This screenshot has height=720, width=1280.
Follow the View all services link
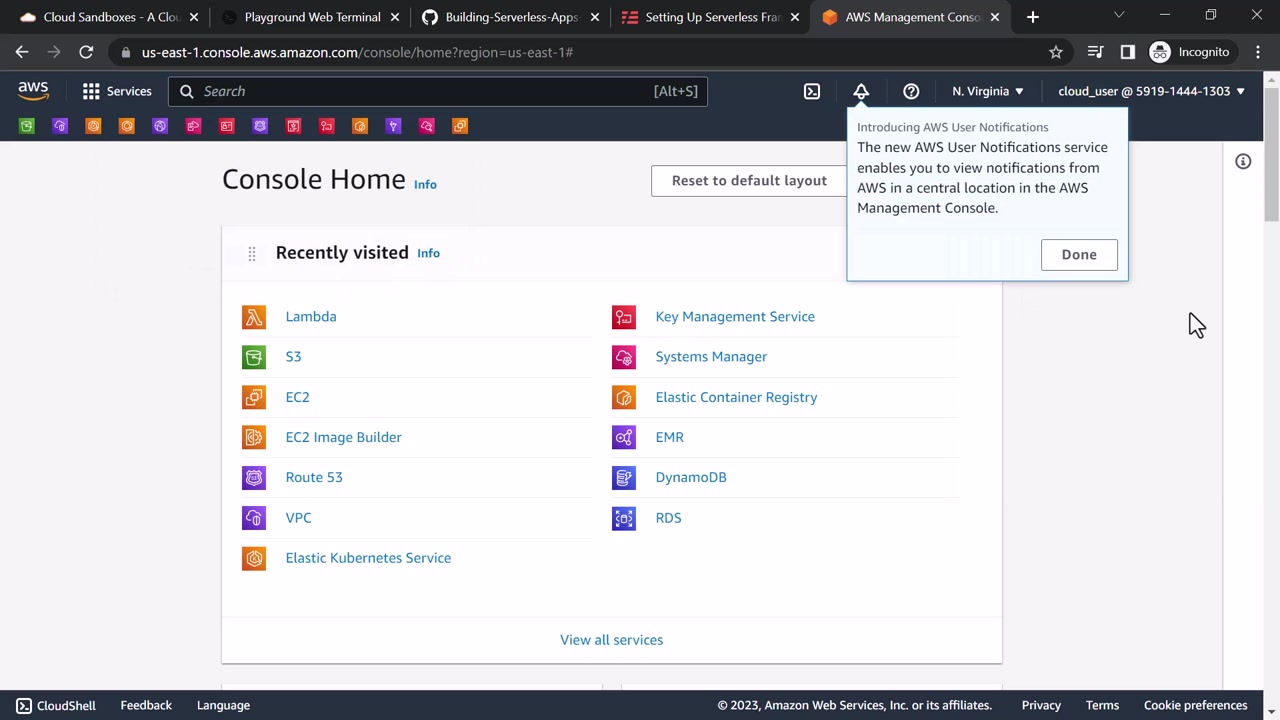[611, 640]
